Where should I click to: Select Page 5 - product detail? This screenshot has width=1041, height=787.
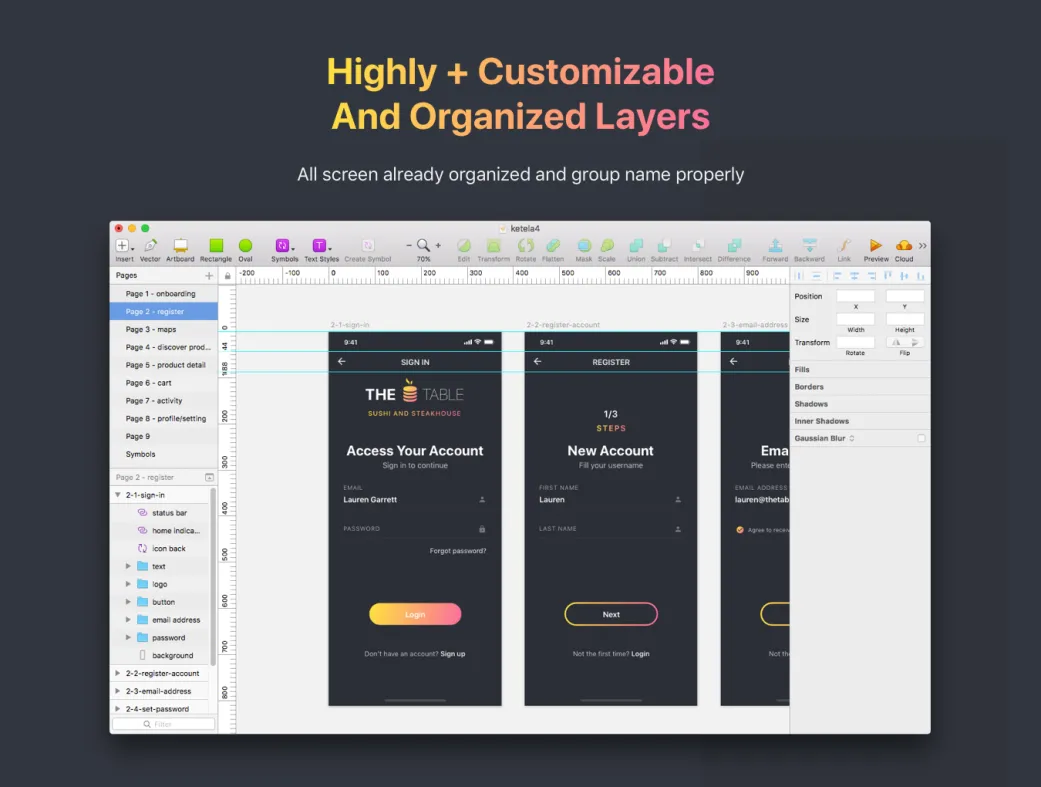(x=165, y=365)
